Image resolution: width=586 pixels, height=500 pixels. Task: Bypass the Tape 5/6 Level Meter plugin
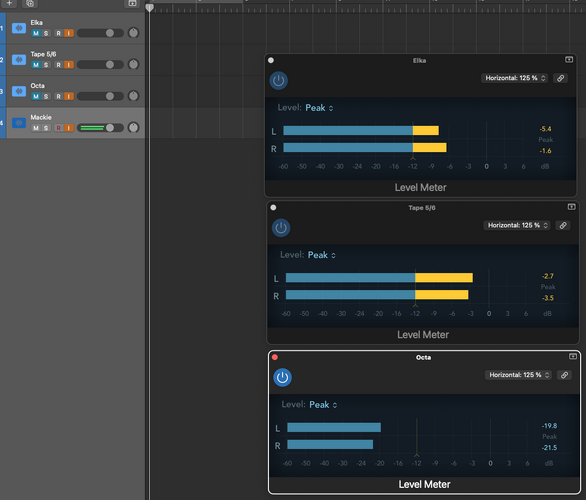pyautogui.click(x=281, y=228)
